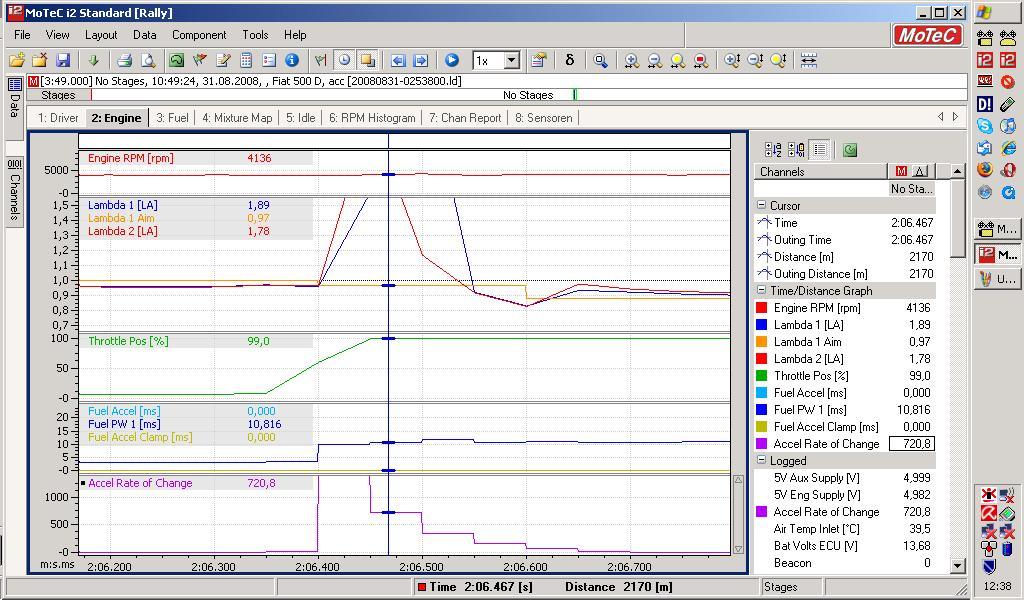Open the playback speed 1x dropdown
Screen dimensions: 1024x600
tap(512, 61)
